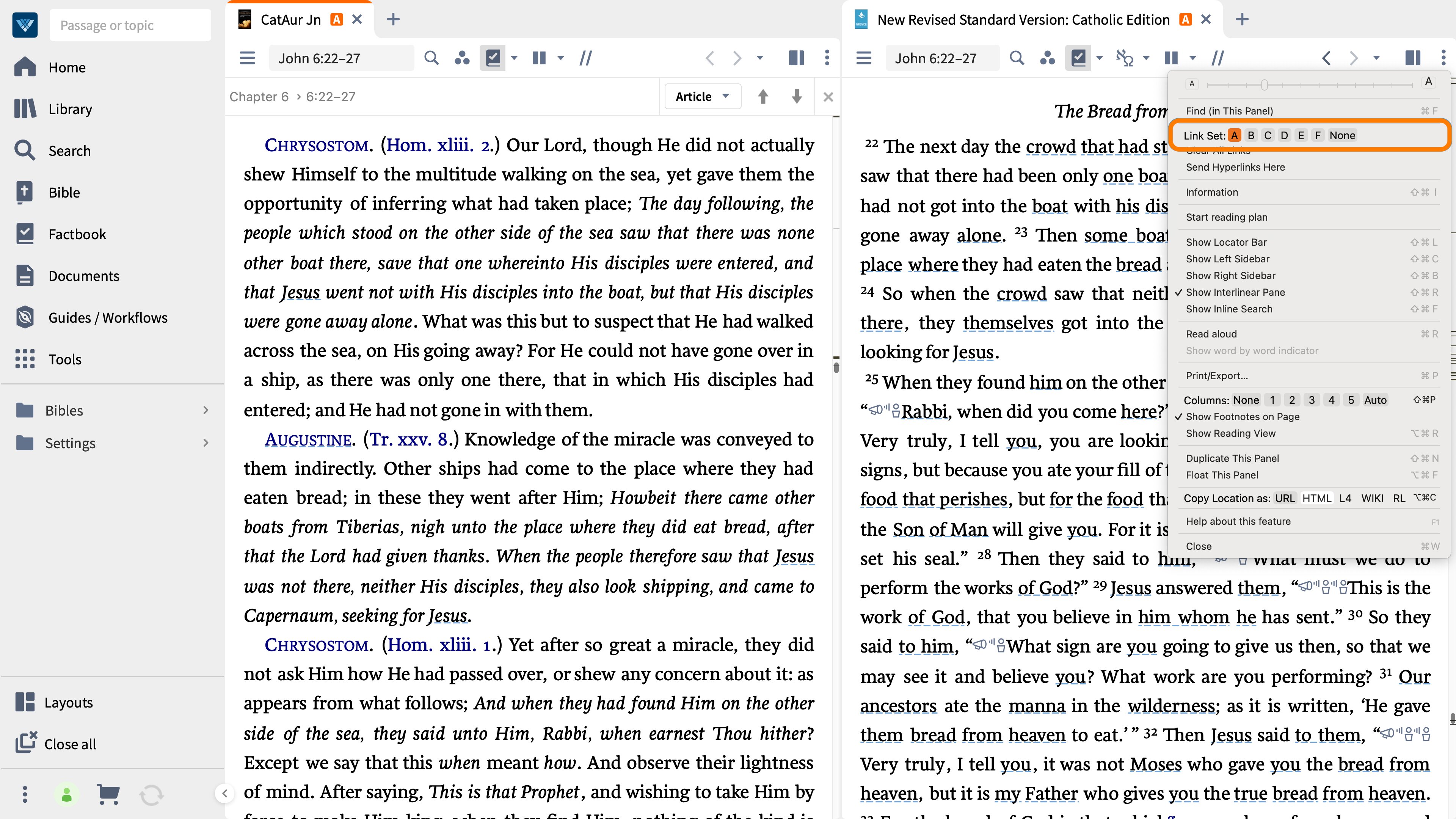Viewport: 1456px width, 819px height.
Task: Set columns to Auto
Action: [1375, 400]
